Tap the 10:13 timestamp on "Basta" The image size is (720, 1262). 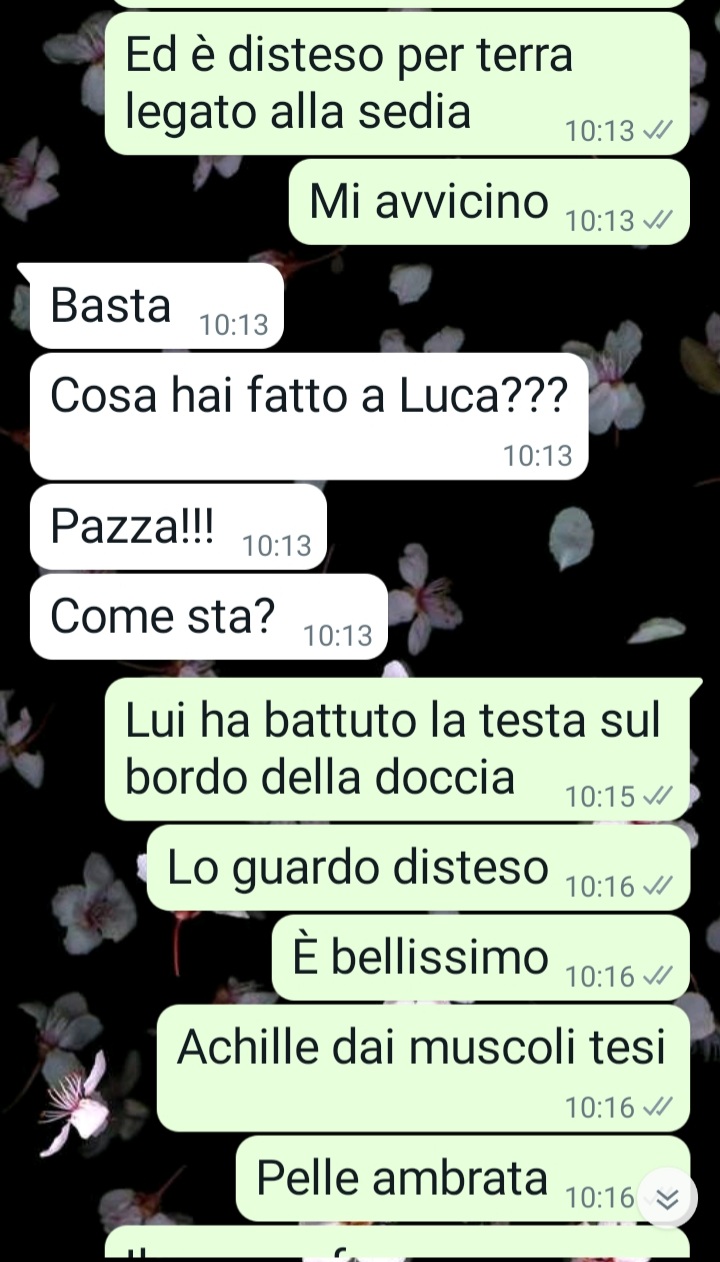point(234,325)
